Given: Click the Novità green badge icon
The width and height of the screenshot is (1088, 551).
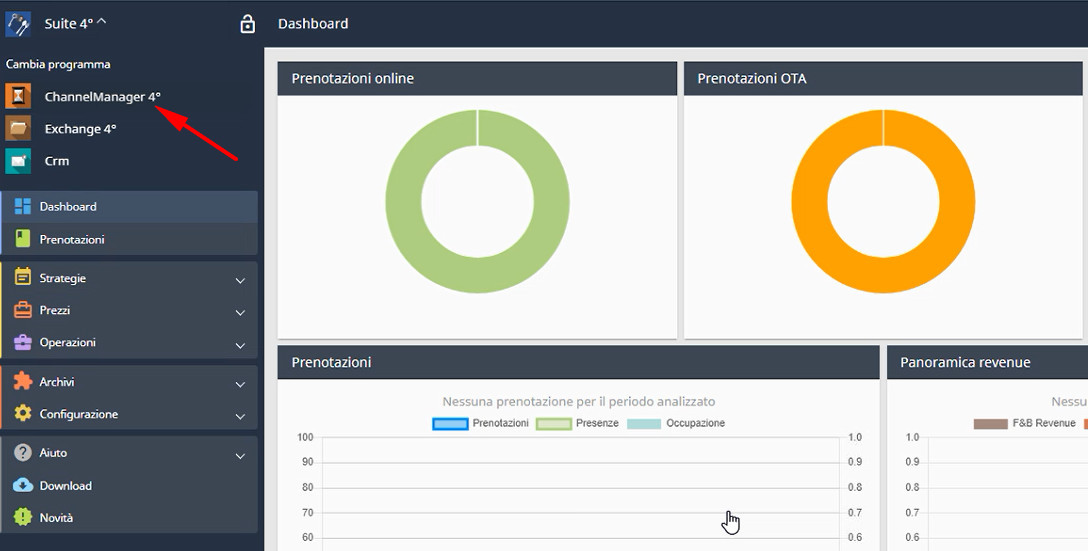Looking at the screenshot, I should 23,517.
